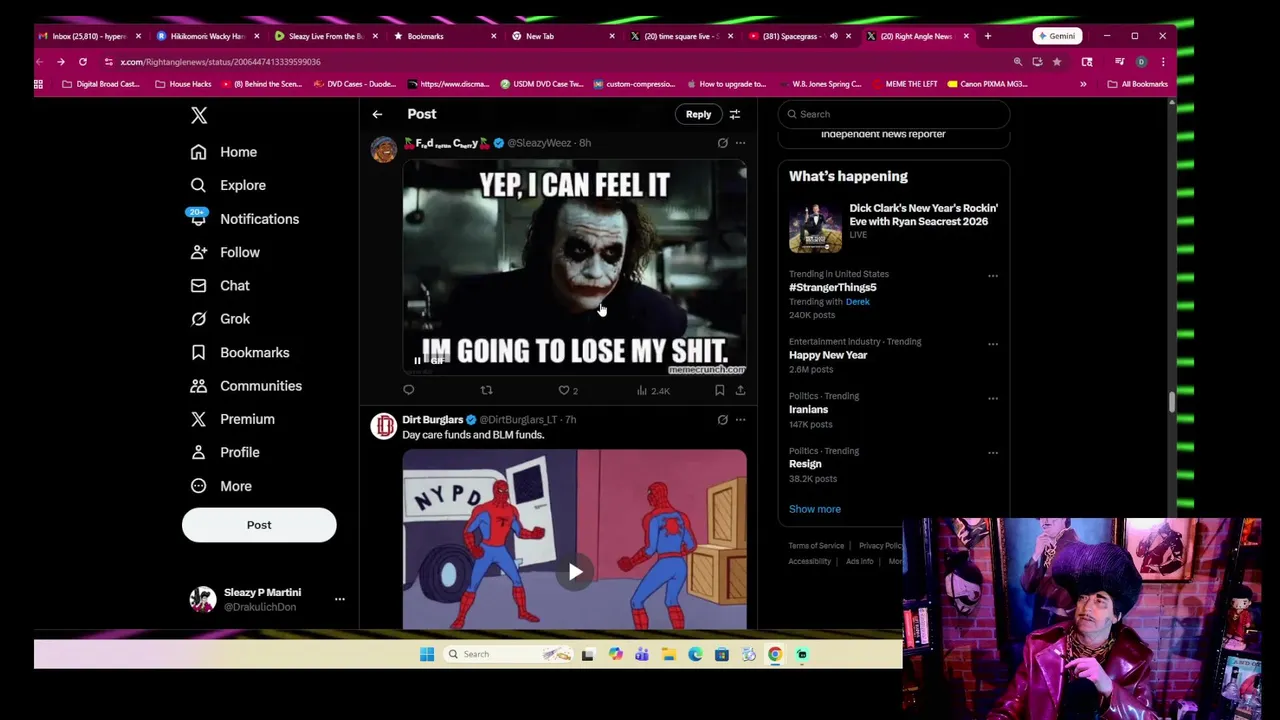Open reply sorting filter icon beside Reply

(x=735, y=114)
